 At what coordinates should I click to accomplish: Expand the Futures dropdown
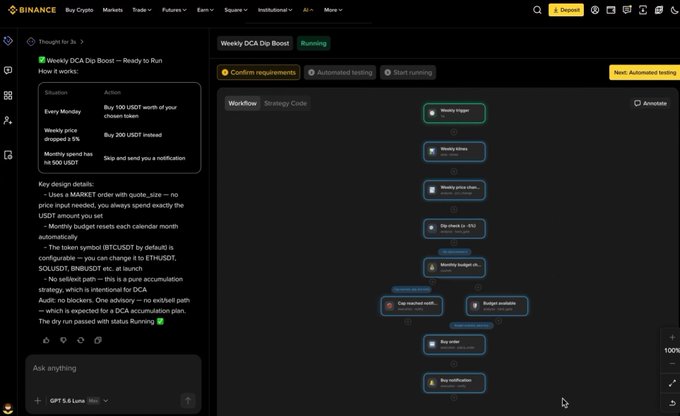pos(174,10)
